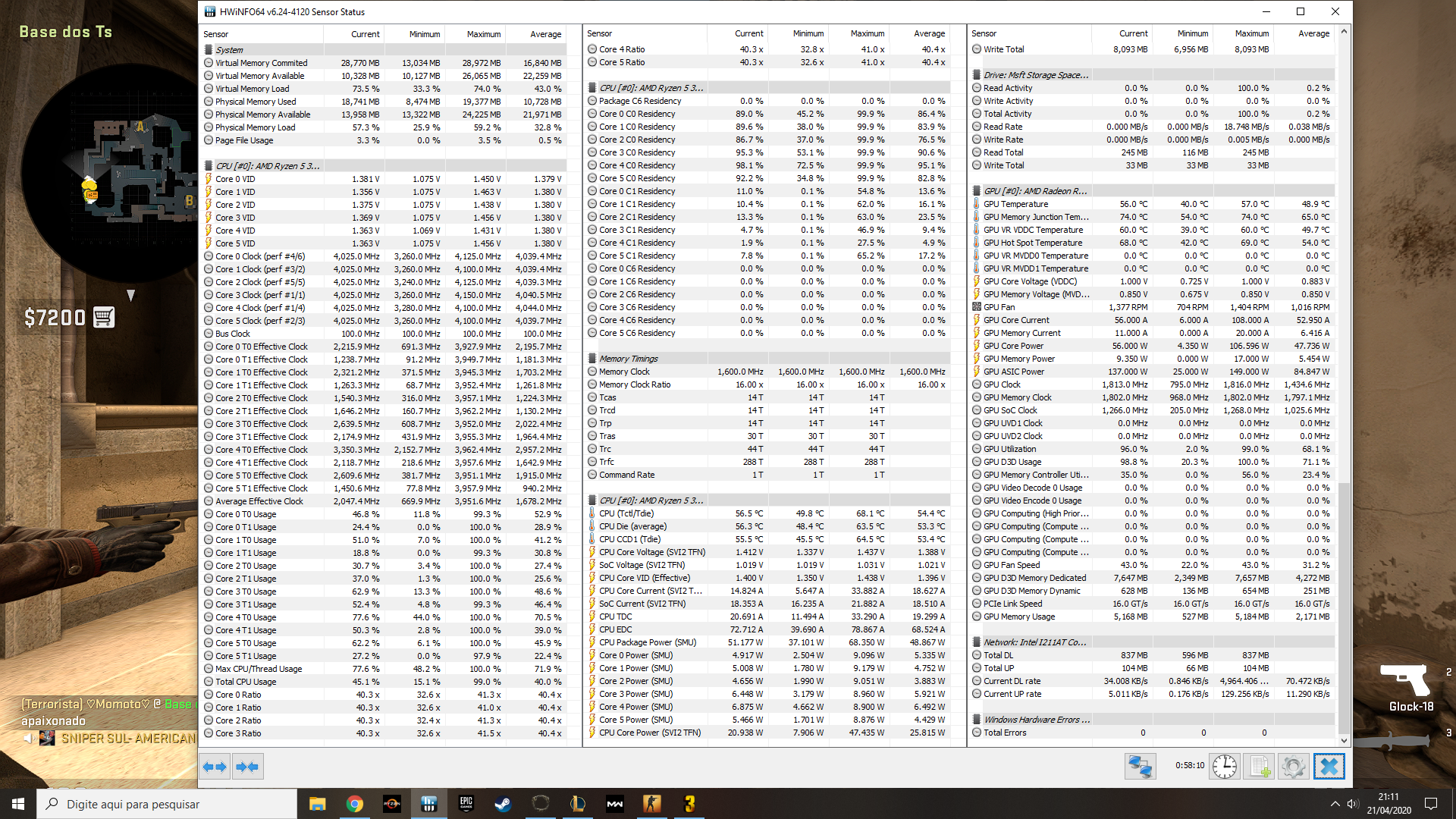Click Sensor column header in left panel

coord(262,34)
